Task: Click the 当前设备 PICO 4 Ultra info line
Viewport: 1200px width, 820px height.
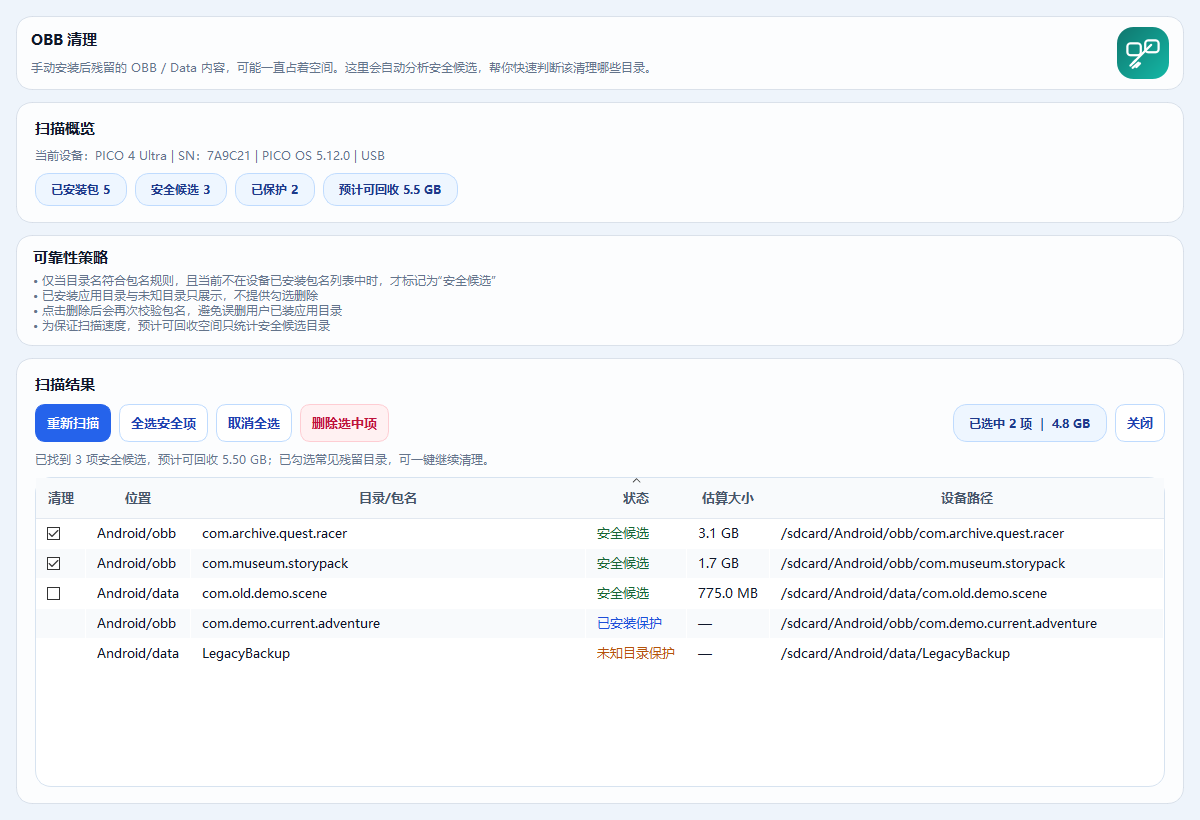Action: [x=210, y=156]
